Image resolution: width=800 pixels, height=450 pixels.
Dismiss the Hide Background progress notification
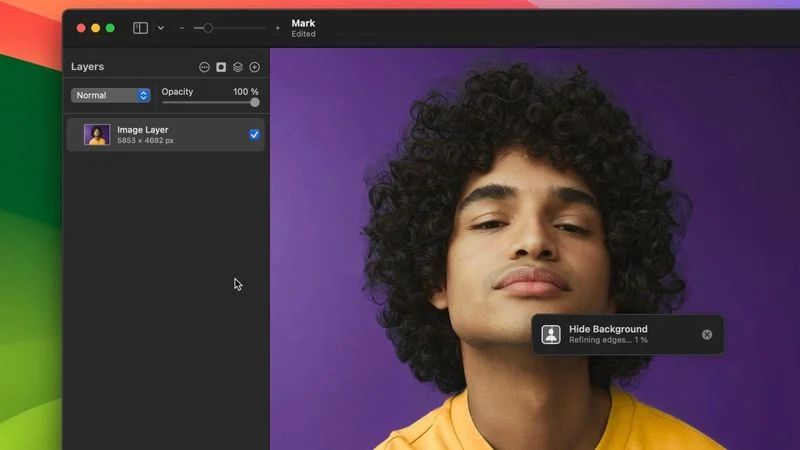707,335
